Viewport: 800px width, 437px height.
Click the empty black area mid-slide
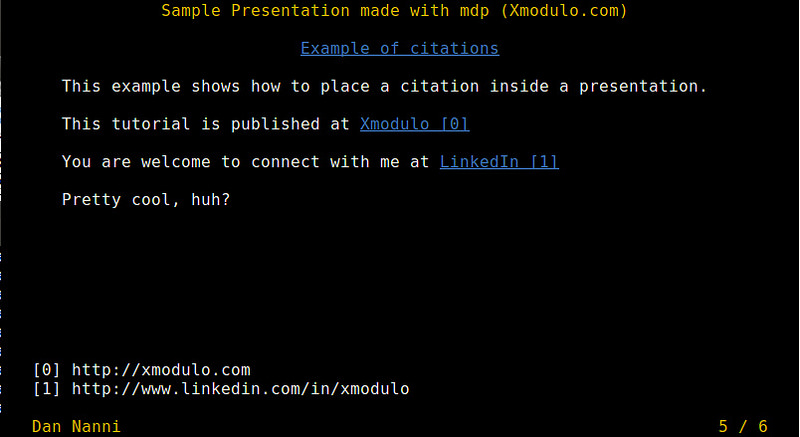(400, 280)
